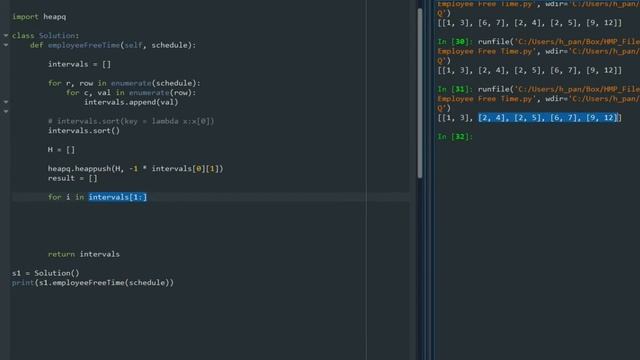Click the 'intervals.sort()' line

coord(84,131)
